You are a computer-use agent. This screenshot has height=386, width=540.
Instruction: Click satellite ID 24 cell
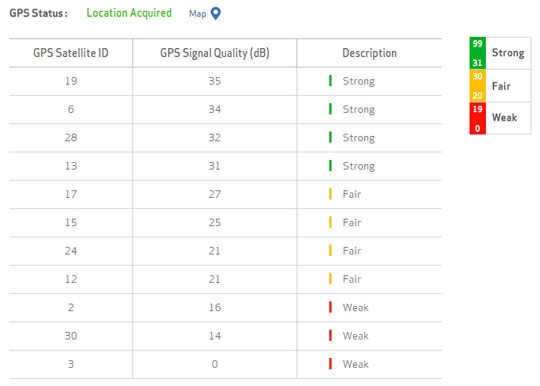[x=71, y=251]
